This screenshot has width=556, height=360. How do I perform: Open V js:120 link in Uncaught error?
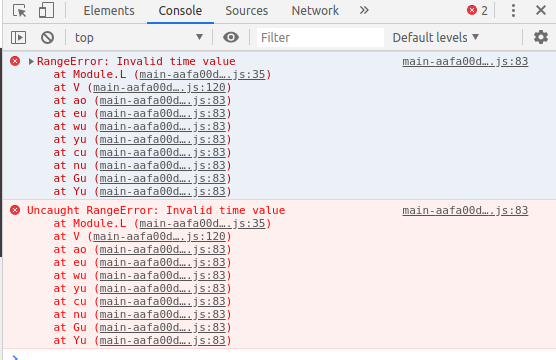point(159,236)
